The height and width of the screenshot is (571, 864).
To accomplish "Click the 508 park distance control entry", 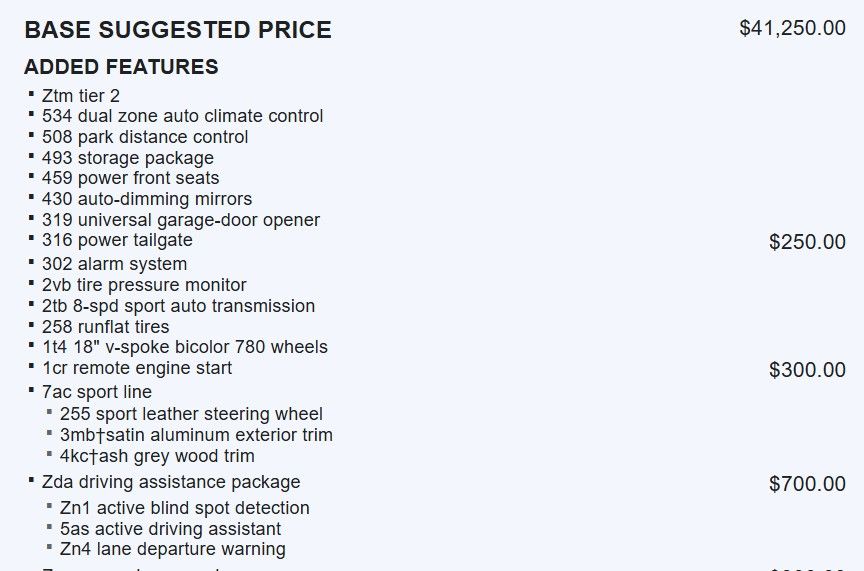I will (x=145, y=137).
